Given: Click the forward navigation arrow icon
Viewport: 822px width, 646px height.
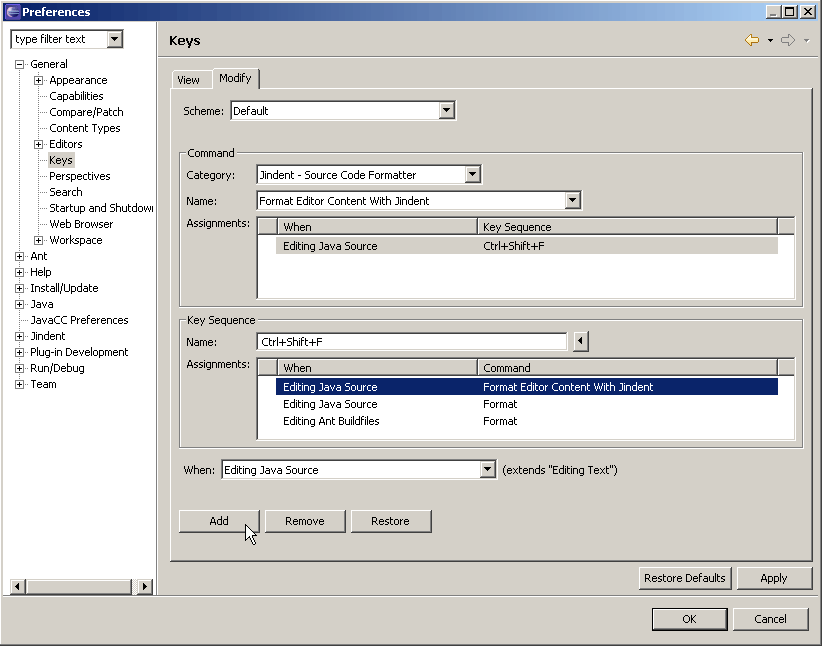Looking at the screenshot, I should (788, 40).
